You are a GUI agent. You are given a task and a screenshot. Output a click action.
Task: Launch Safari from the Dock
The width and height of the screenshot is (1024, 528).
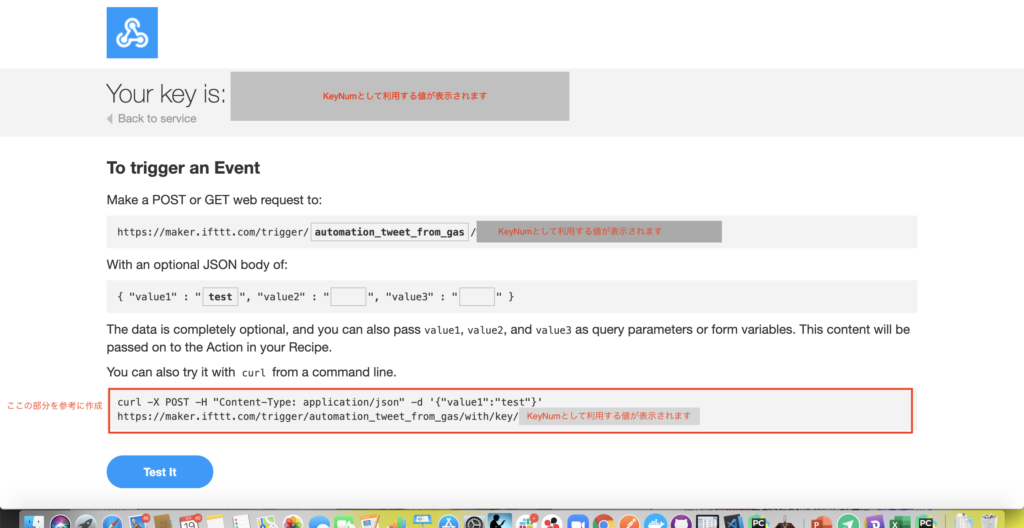click(112, 521)
